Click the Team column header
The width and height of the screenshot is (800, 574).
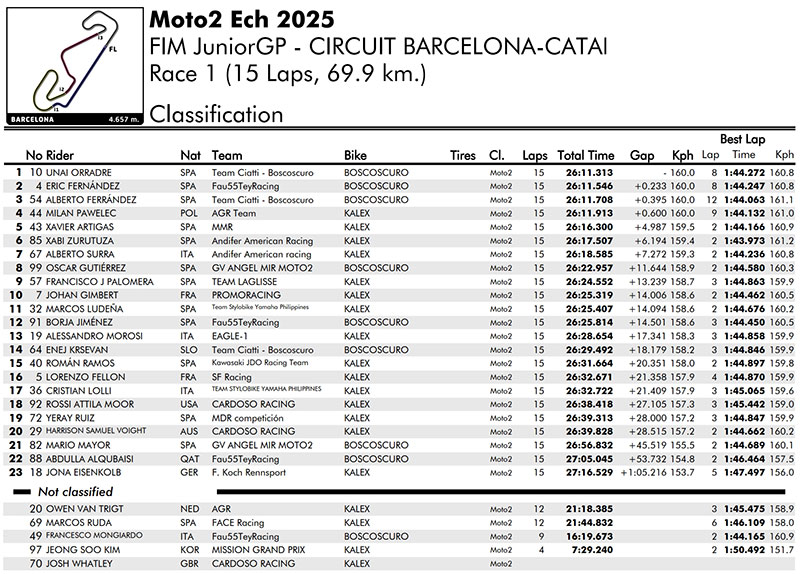pyautogui.click(x=227, y=155)
